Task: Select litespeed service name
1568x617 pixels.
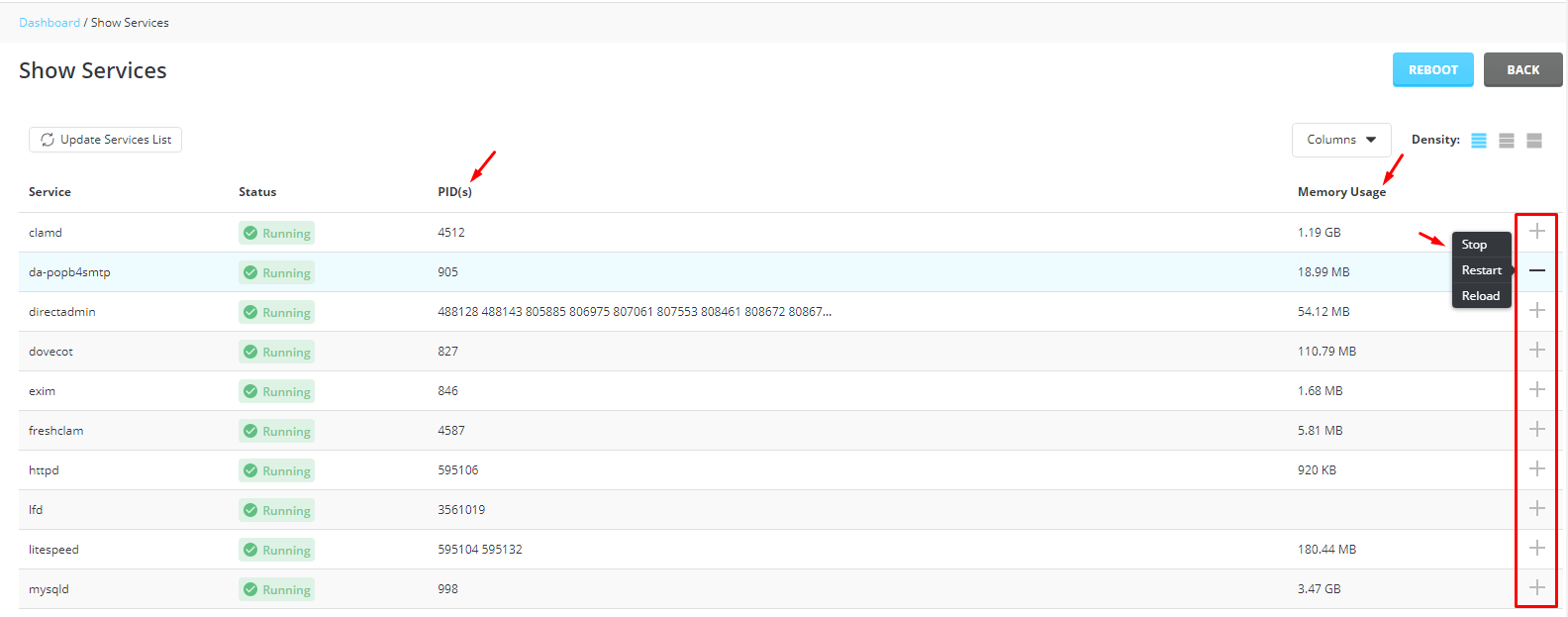Action: click(x=53, y=550)
